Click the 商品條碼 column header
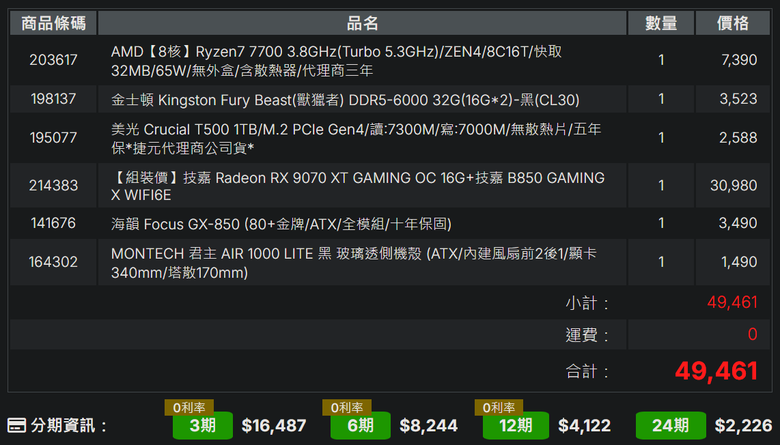This screenshot has width=780, height=445. pos(53,23)
